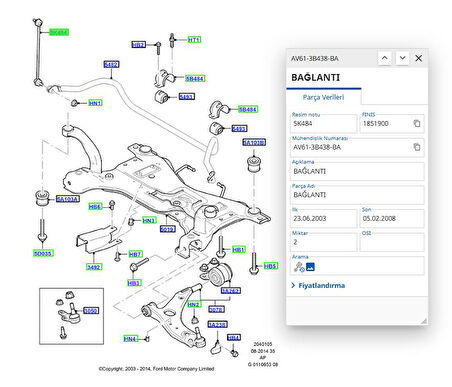Go to the next part with the down arrow
The height and width of the screenshot is (387, 452).
pos(402,58)
